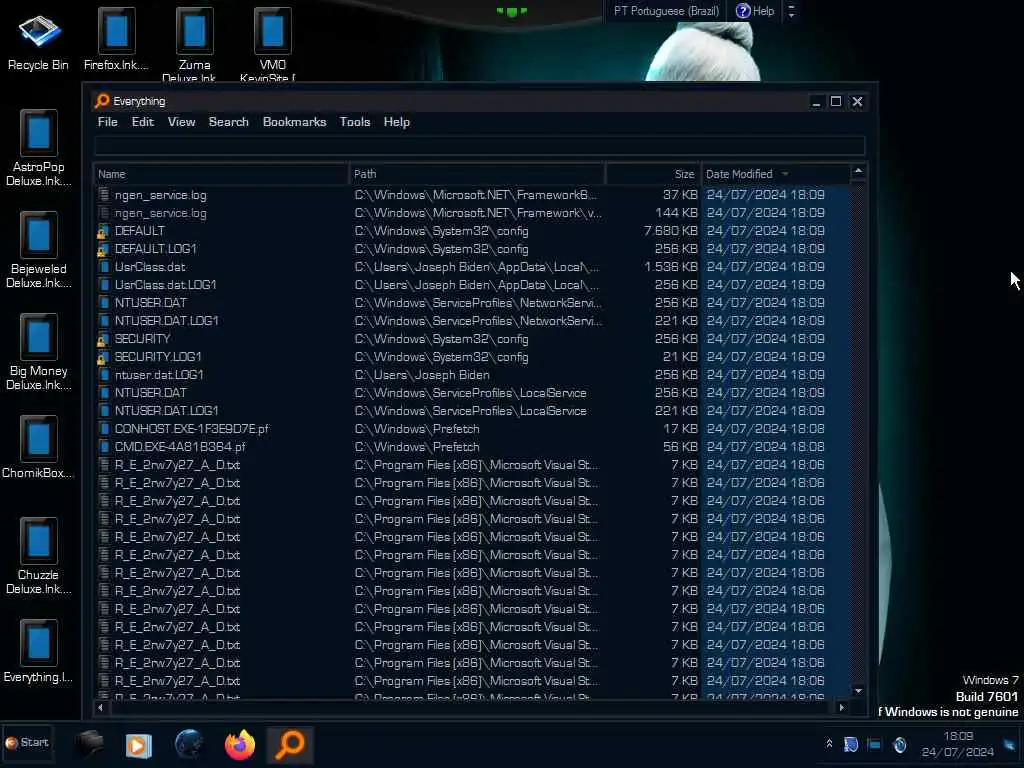This screenshot has width=1024, height=768.
Task: Open the Search menu in Everything
Action: 229,122
